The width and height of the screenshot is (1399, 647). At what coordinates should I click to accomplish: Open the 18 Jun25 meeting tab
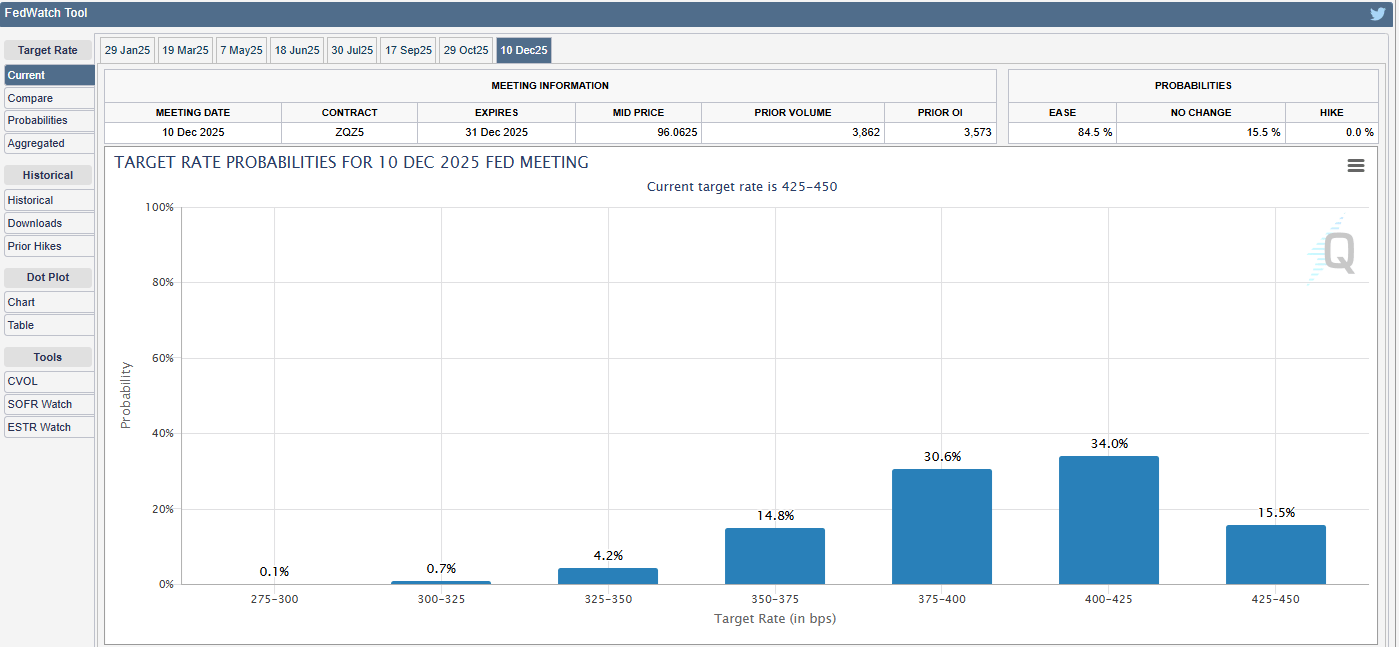pyautogui.click(x=296, y=49)
